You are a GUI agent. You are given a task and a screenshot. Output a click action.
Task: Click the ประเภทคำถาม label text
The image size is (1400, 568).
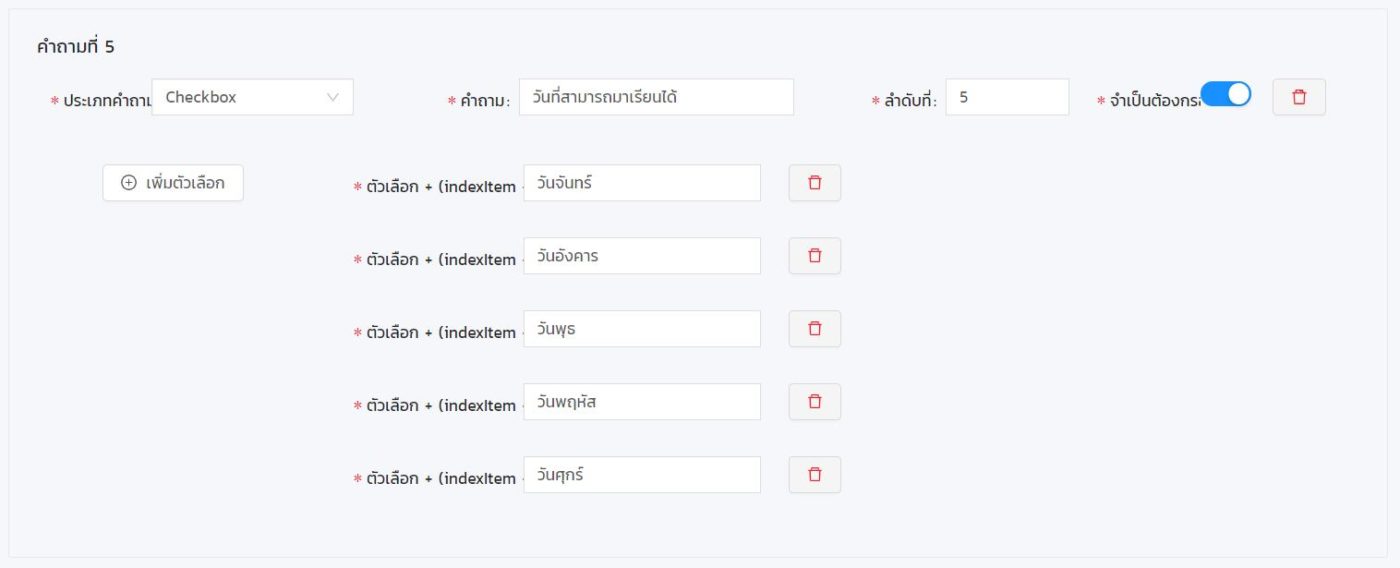point(106,101)
